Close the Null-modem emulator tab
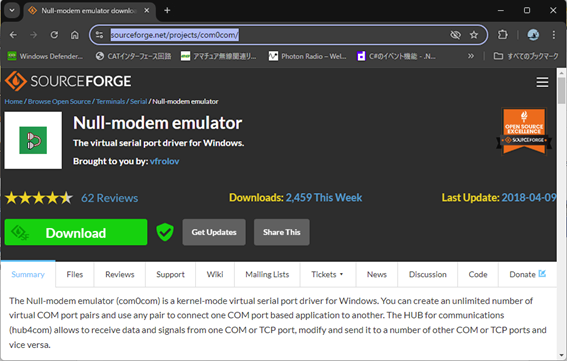 (x=146, y=10)
